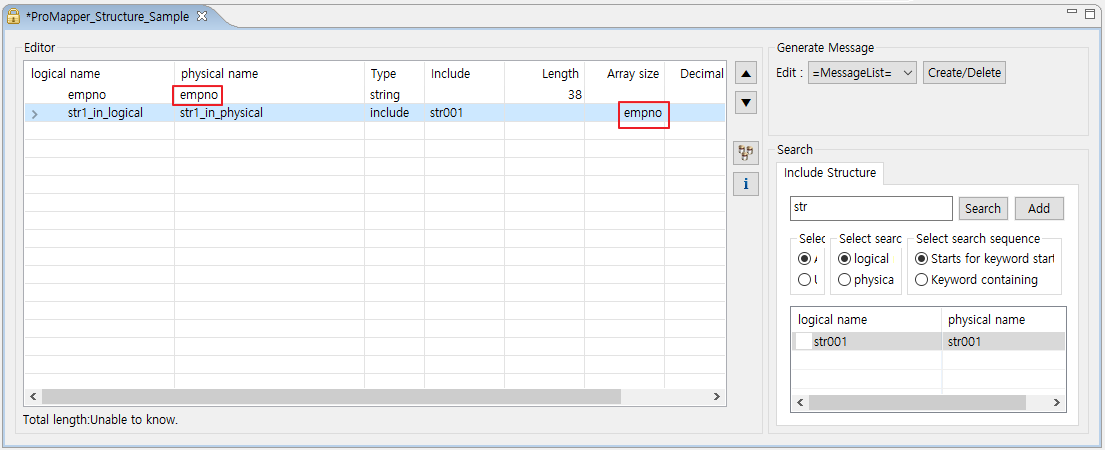Click search results scrollbar right arrow
The height and width of the screenshot is (450, 1105).
(x=1056, y=403)
